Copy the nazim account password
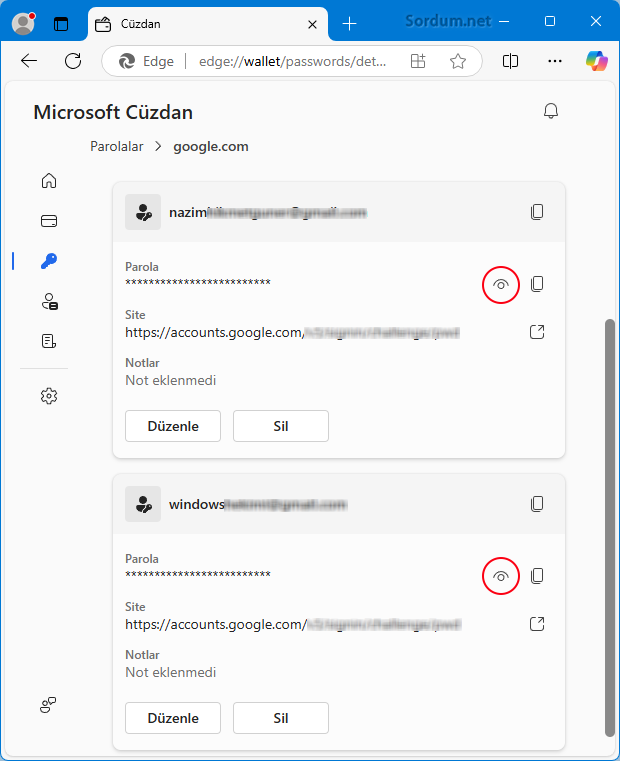This screenshot has width=620, height=761. [x=537, y=284]
